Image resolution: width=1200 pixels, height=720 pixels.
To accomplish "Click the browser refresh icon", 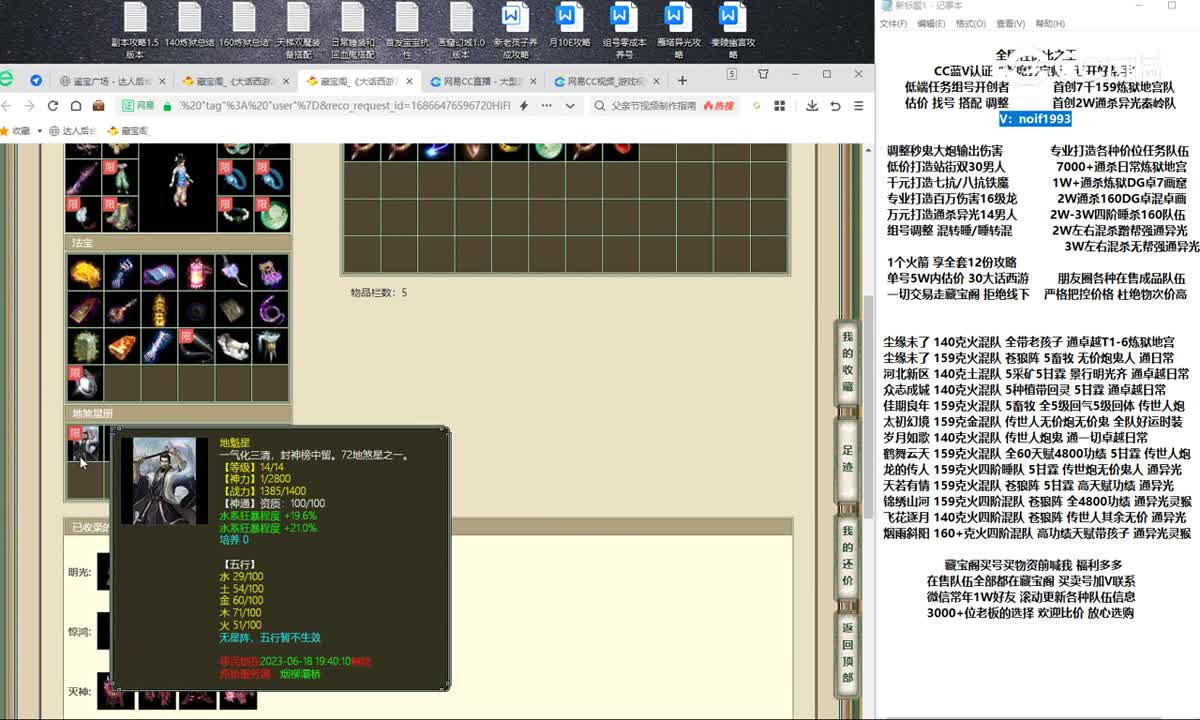I will tap(52, 106).
